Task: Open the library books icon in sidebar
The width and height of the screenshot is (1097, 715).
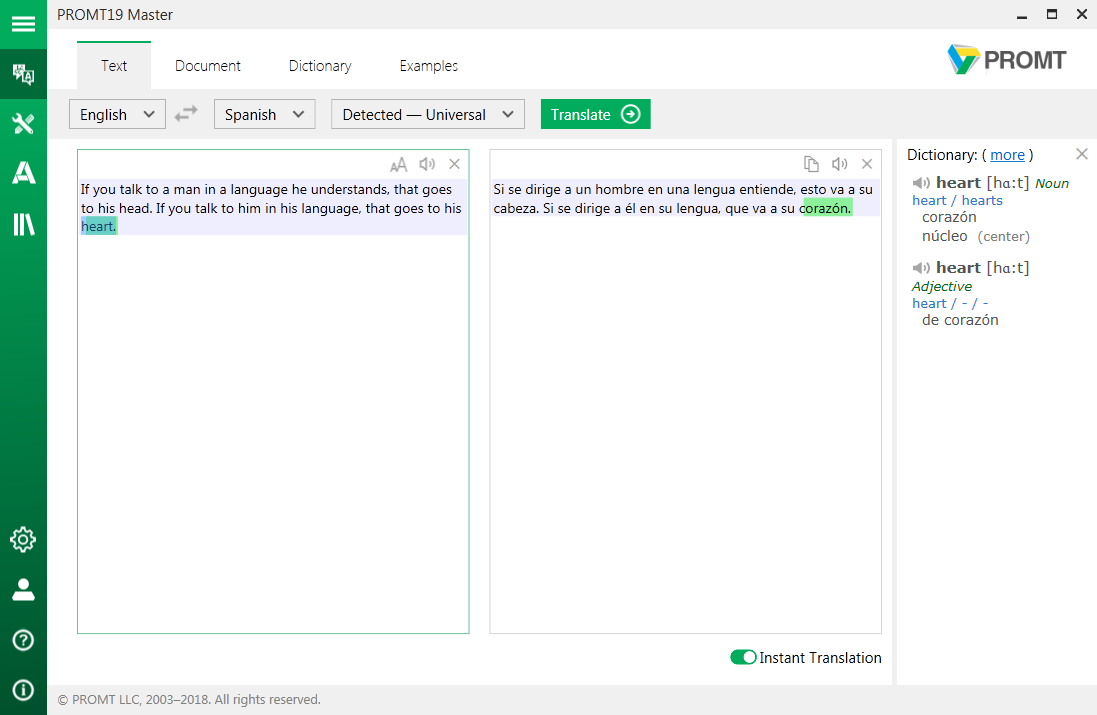Action: [23, 224]
